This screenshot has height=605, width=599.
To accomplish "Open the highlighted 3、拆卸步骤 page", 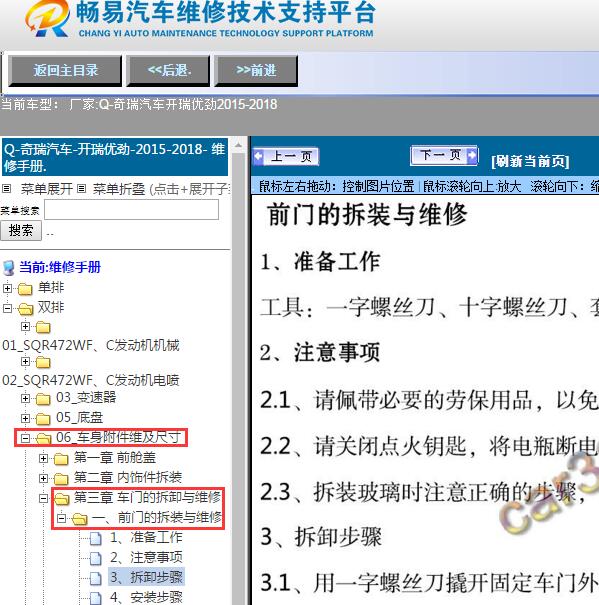I will [x=146, y=577].
